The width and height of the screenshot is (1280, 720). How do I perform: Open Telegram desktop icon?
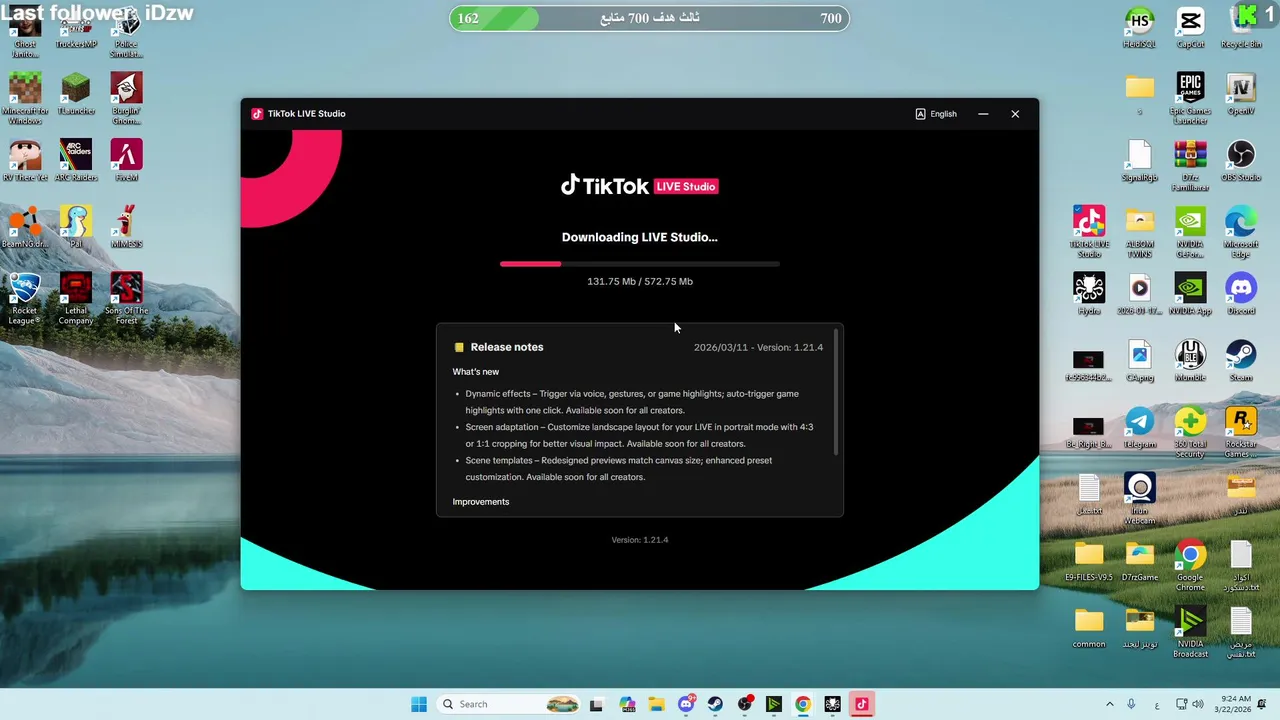point(1139,428)
